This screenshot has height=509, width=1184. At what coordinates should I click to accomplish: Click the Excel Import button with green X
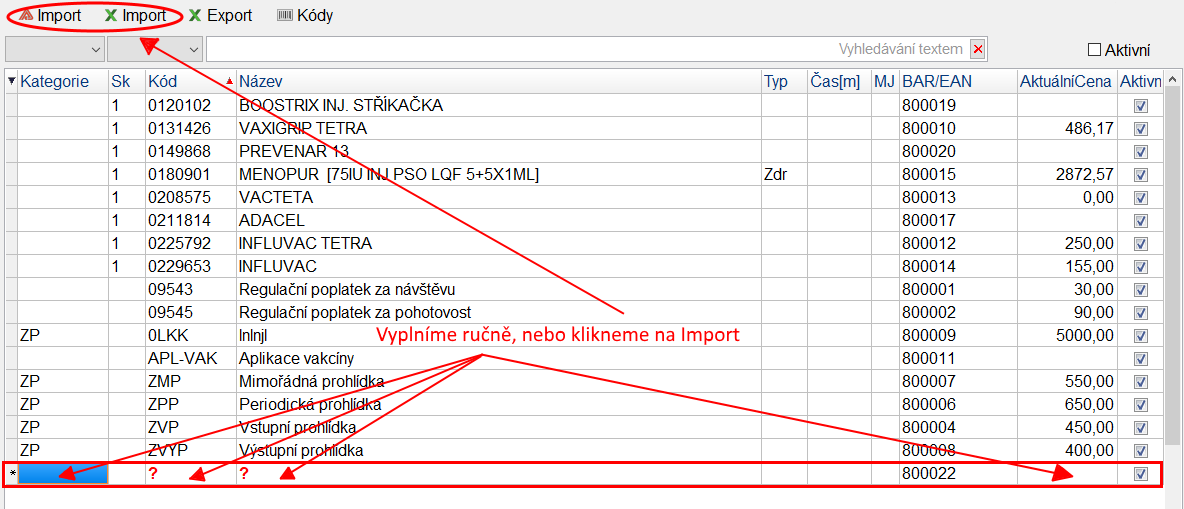coord(135,16)
